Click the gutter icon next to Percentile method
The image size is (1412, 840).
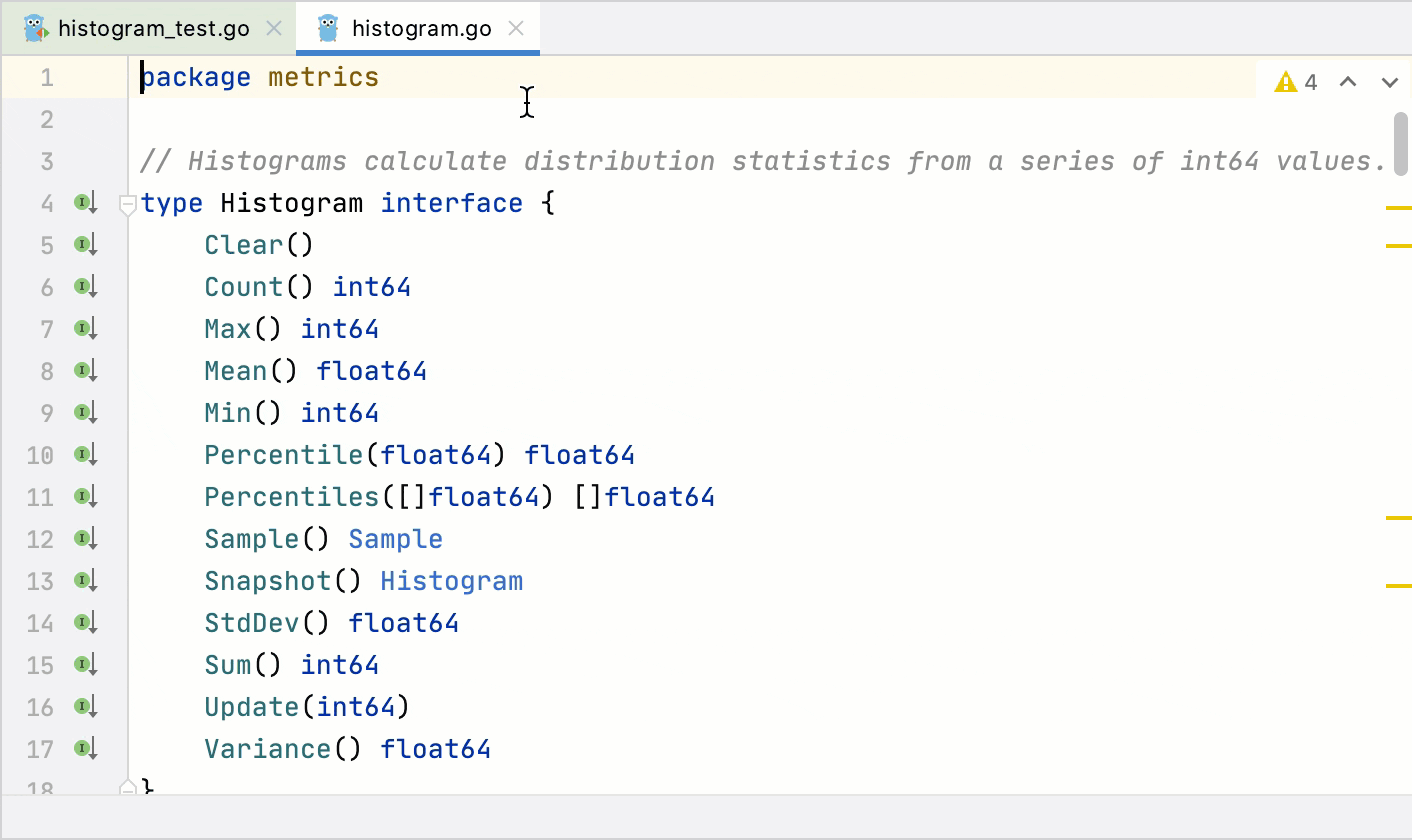[x=86, y=455]
